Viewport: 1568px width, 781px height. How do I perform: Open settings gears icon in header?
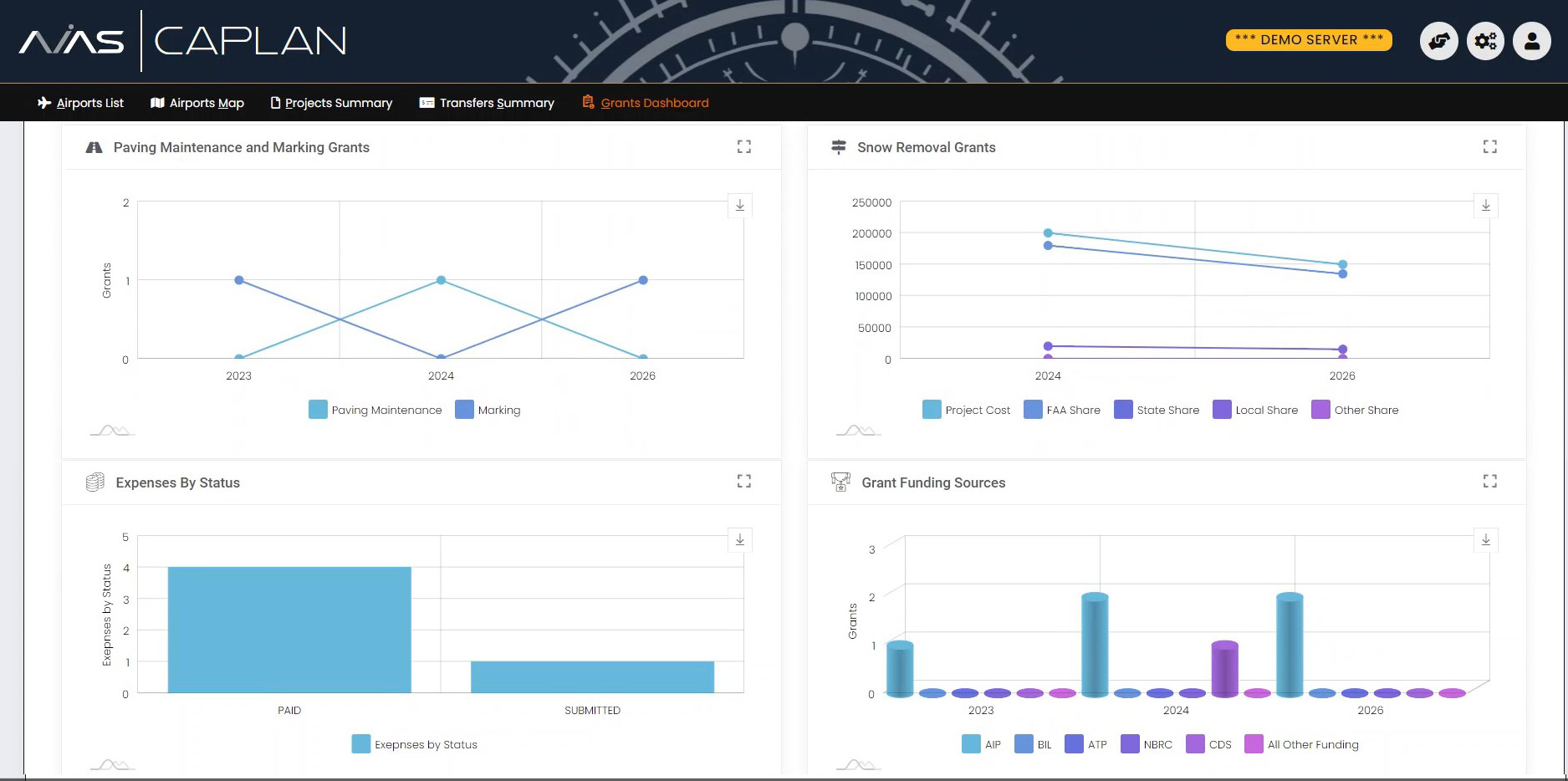coord(1485,41)
